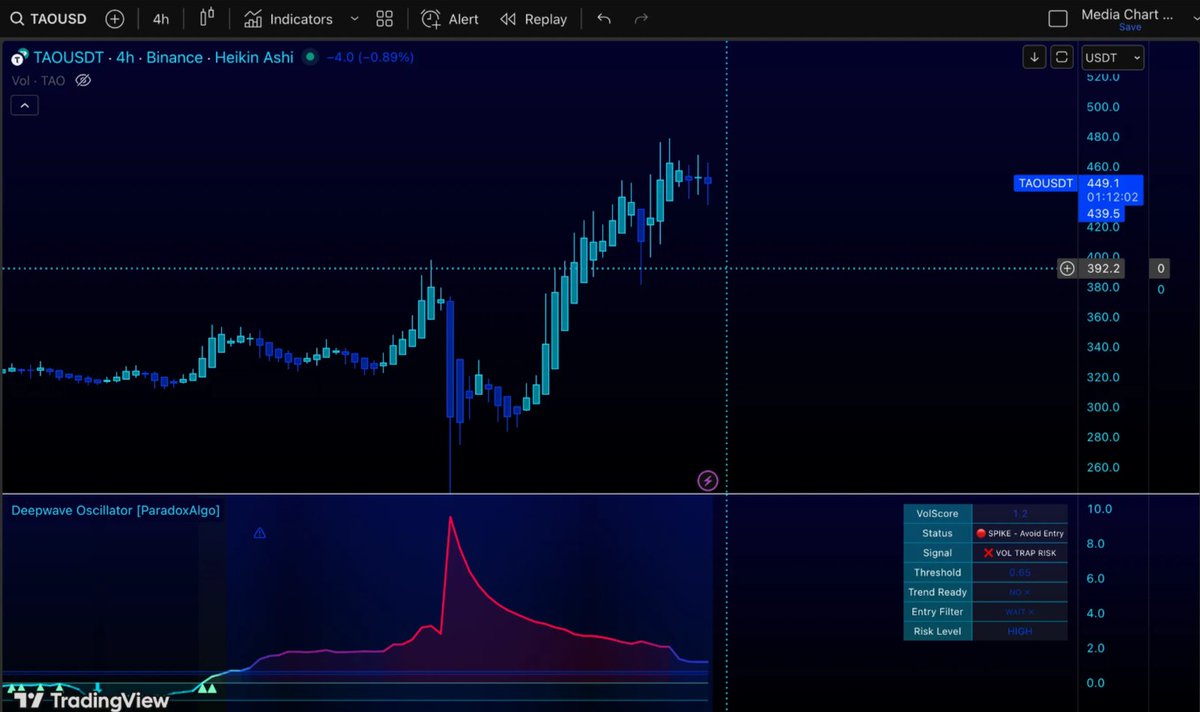The height and width of the screenshot is (712, 1200).
Task: Click the plus icon at 392.2 crosshair
Action: tap(1068, 268)
